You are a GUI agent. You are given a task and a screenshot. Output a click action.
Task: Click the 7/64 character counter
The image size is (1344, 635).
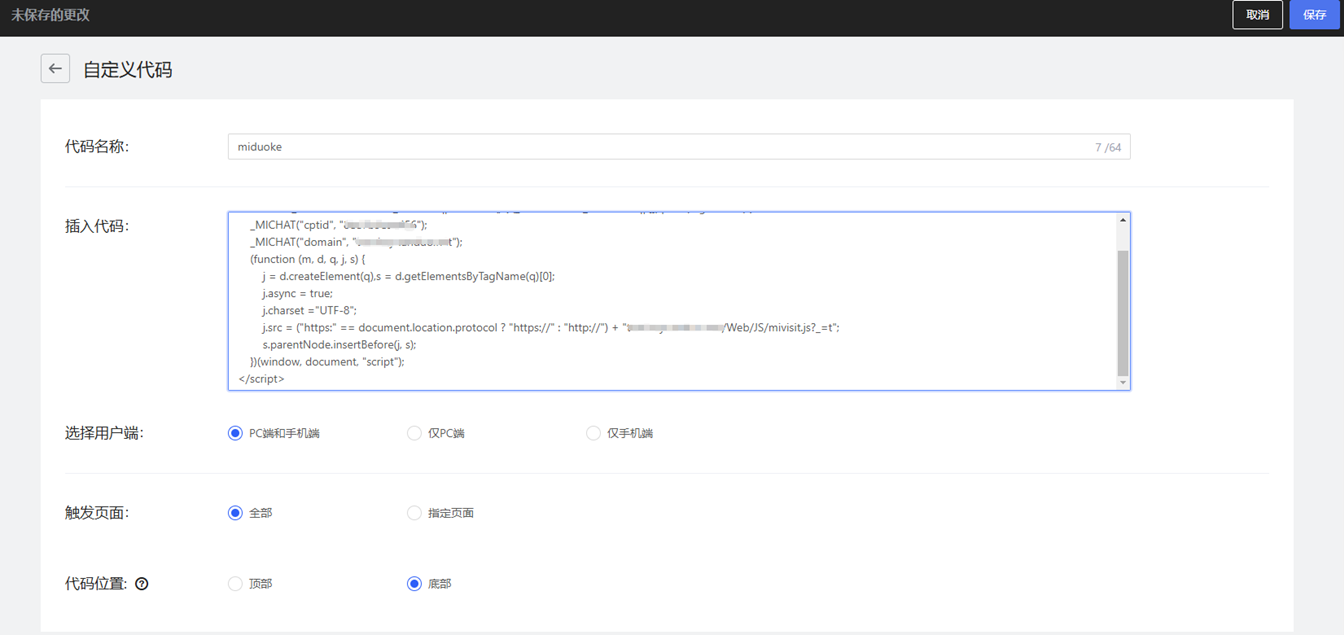click(x=1107, y=148)
